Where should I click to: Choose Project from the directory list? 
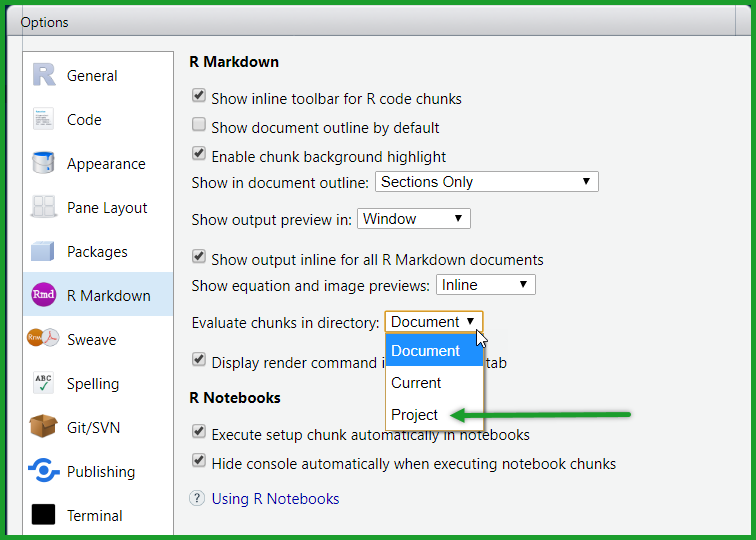click(415, 415)
